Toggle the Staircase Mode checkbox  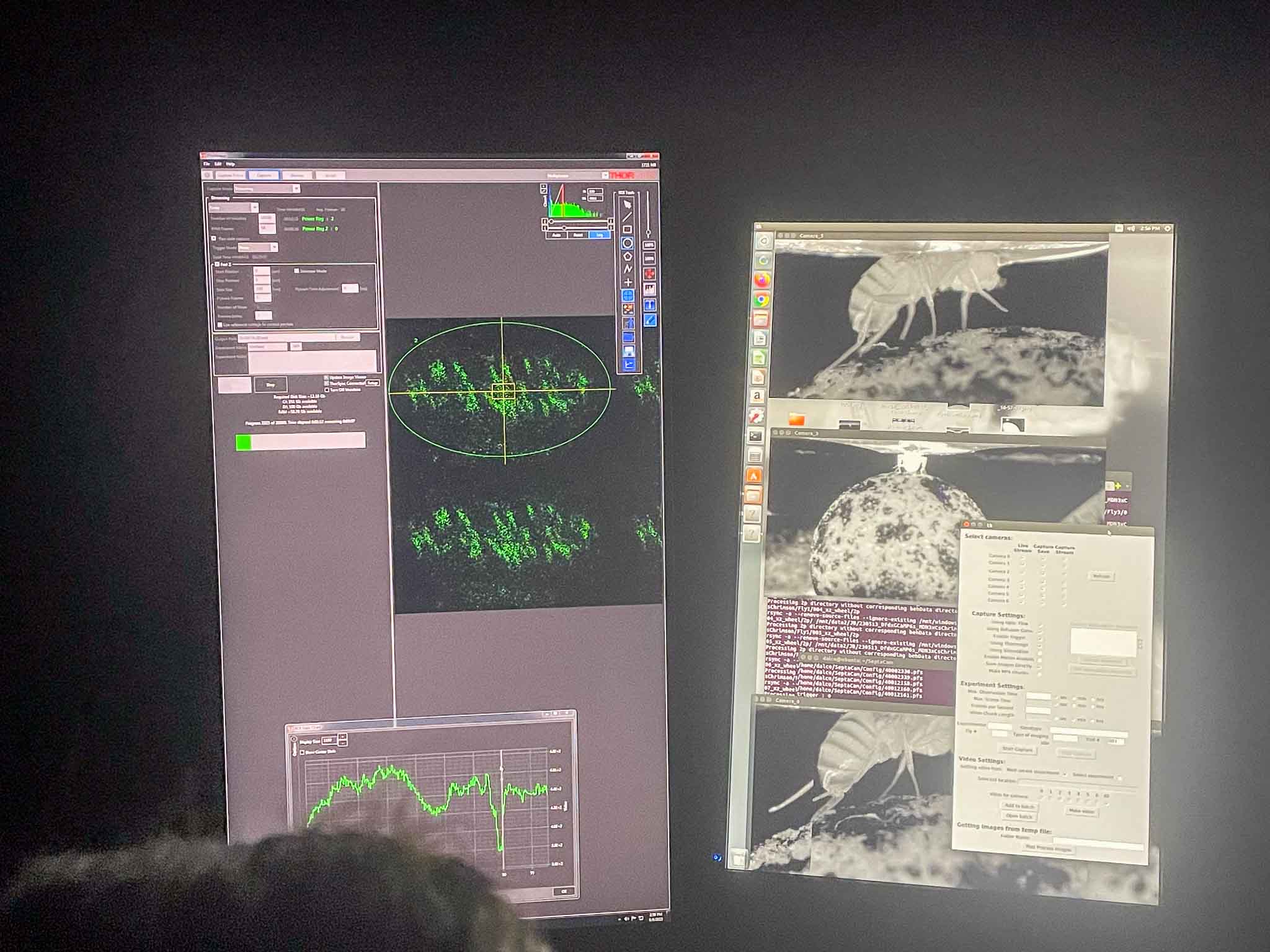(296, 271)
